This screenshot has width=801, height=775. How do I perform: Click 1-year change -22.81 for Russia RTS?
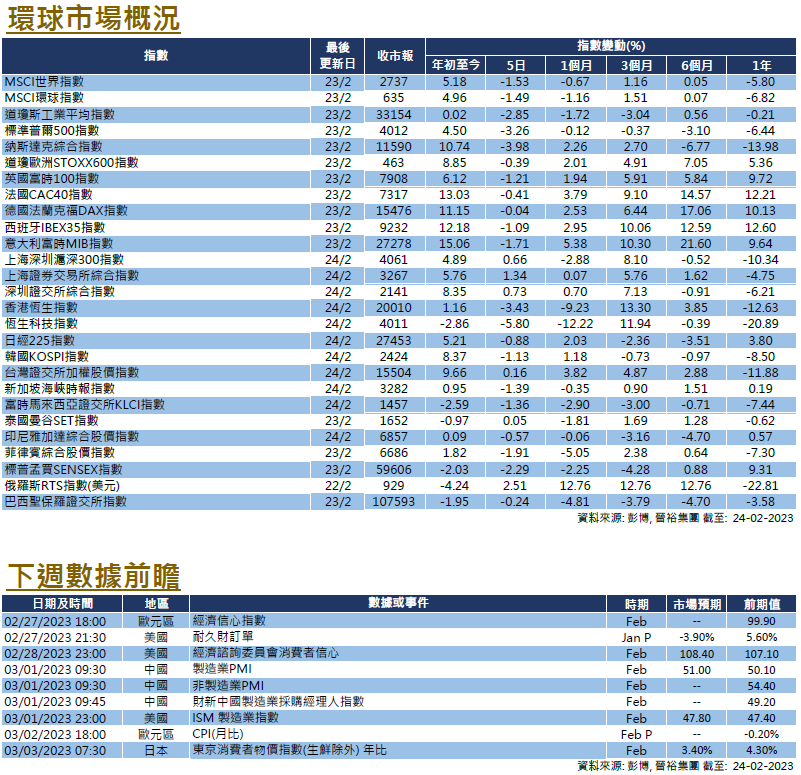tap(761, 485)
